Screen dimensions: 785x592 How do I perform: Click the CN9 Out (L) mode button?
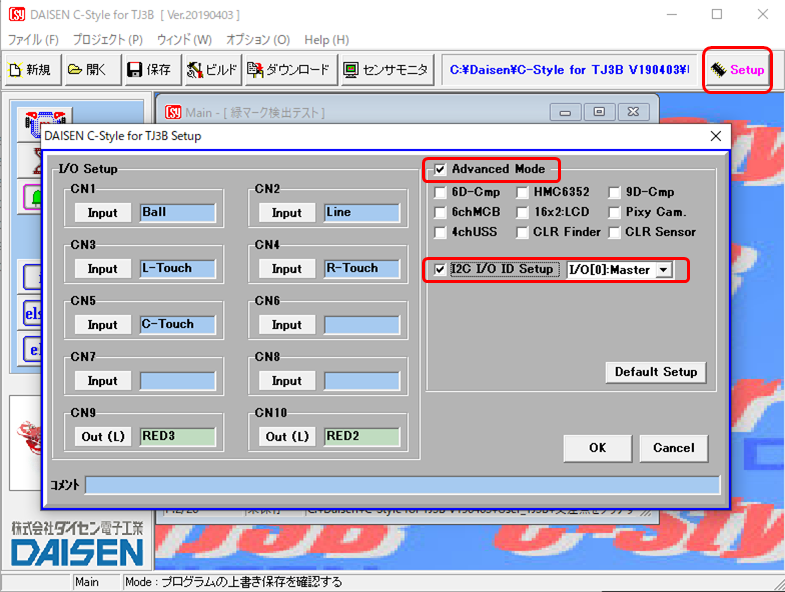click(103, 437)
